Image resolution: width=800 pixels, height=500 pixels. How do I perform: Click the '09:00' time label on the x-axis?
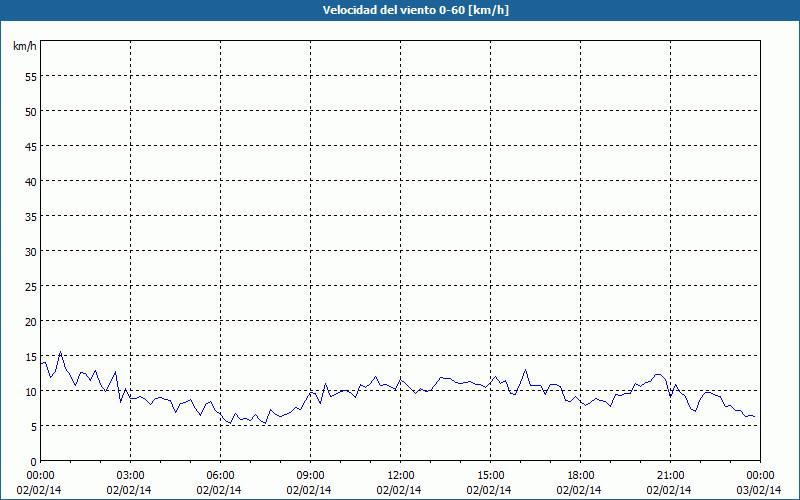click(311, 476)
